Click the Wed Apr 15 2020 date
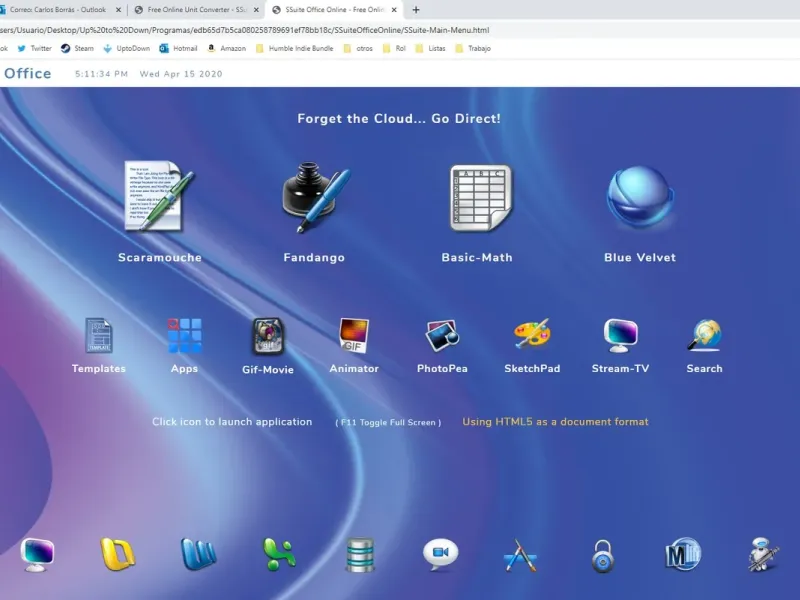 (x=181, y=74)
